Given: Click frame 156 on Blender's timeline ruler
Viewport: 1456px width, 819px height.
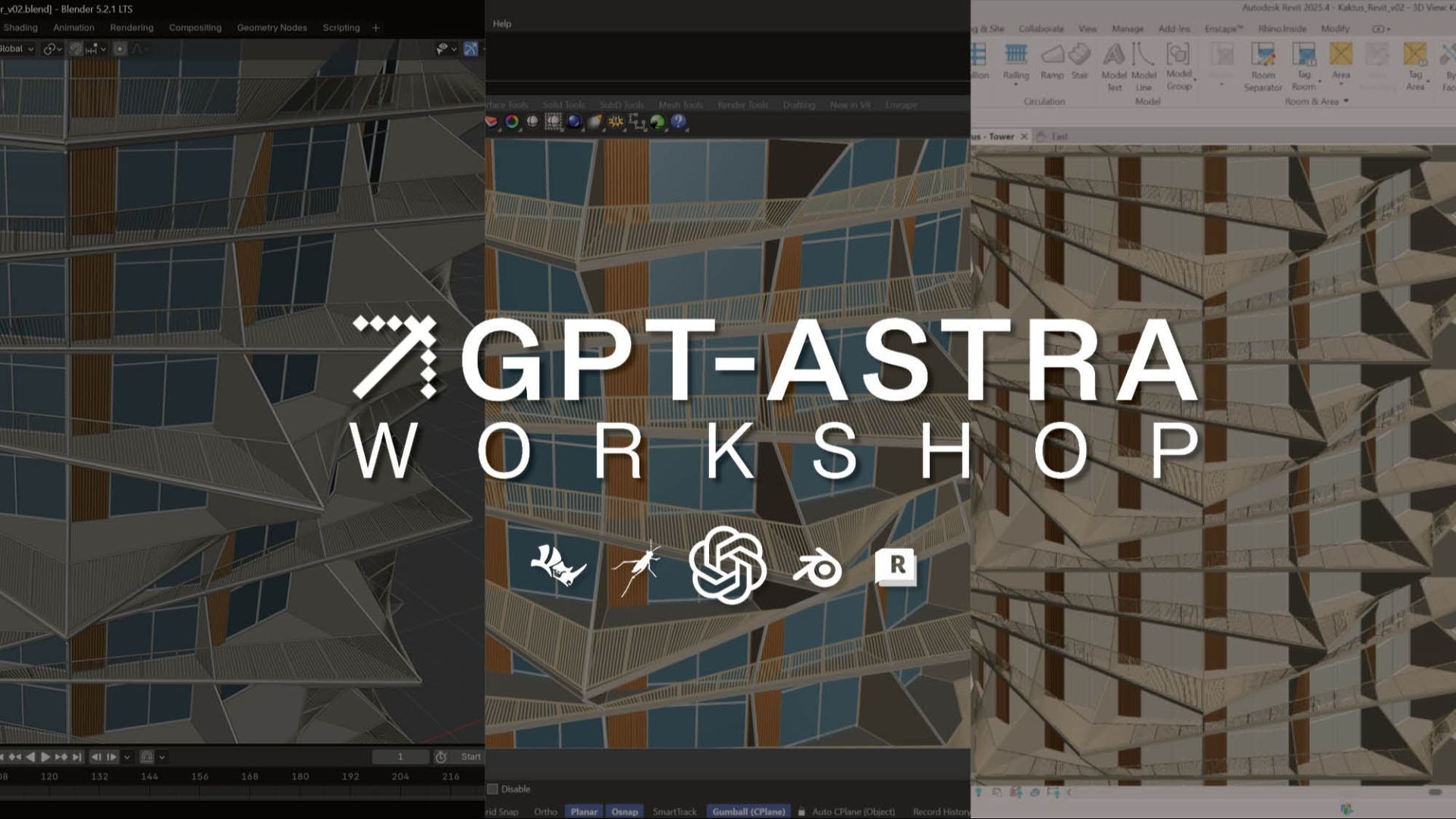Looking at the screenshot, I should (199, 777).
